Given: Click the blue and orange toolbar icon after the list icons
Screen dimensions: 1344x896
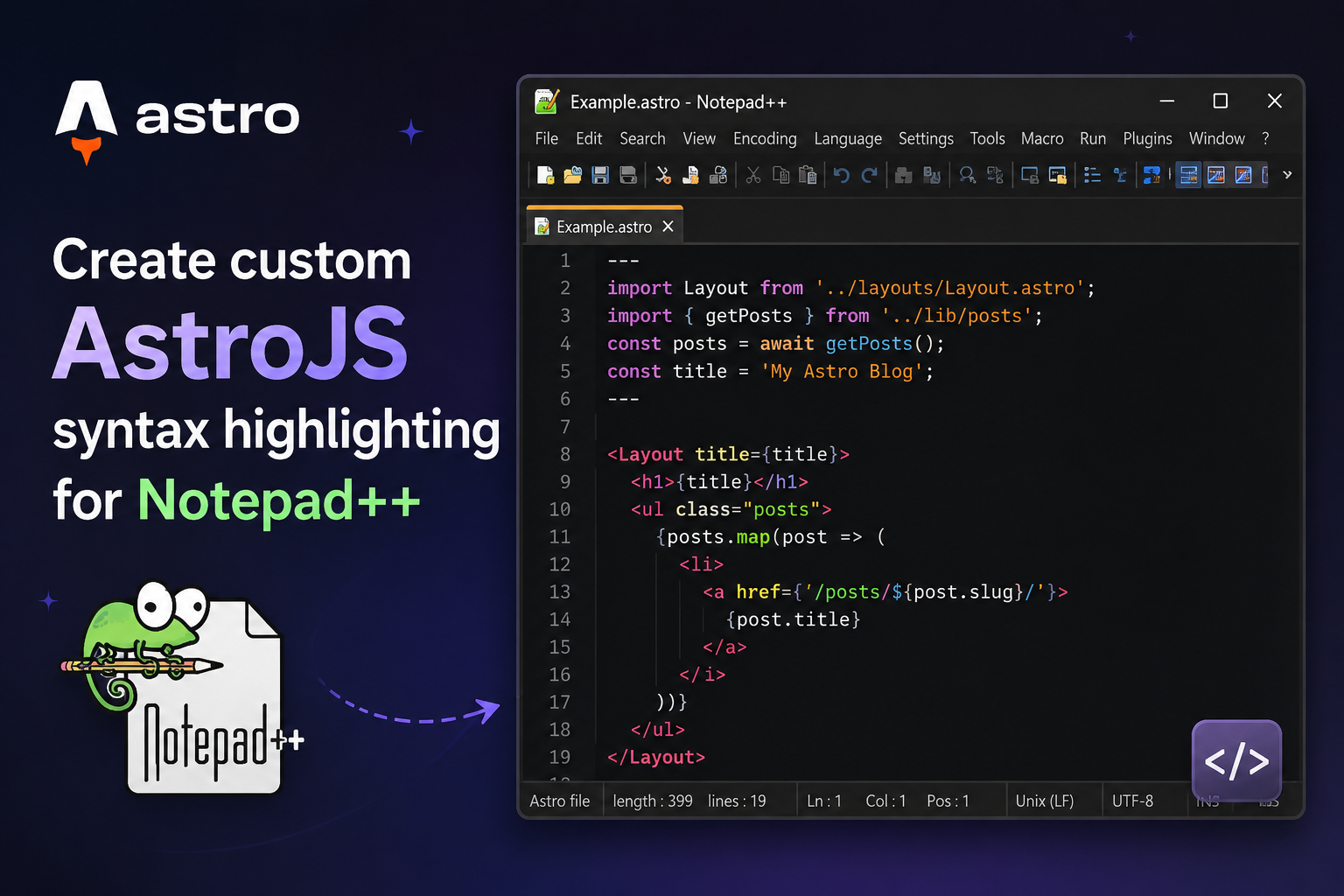Looking at the screenshot, I should pyautogui.click(x=1151, y=175).
